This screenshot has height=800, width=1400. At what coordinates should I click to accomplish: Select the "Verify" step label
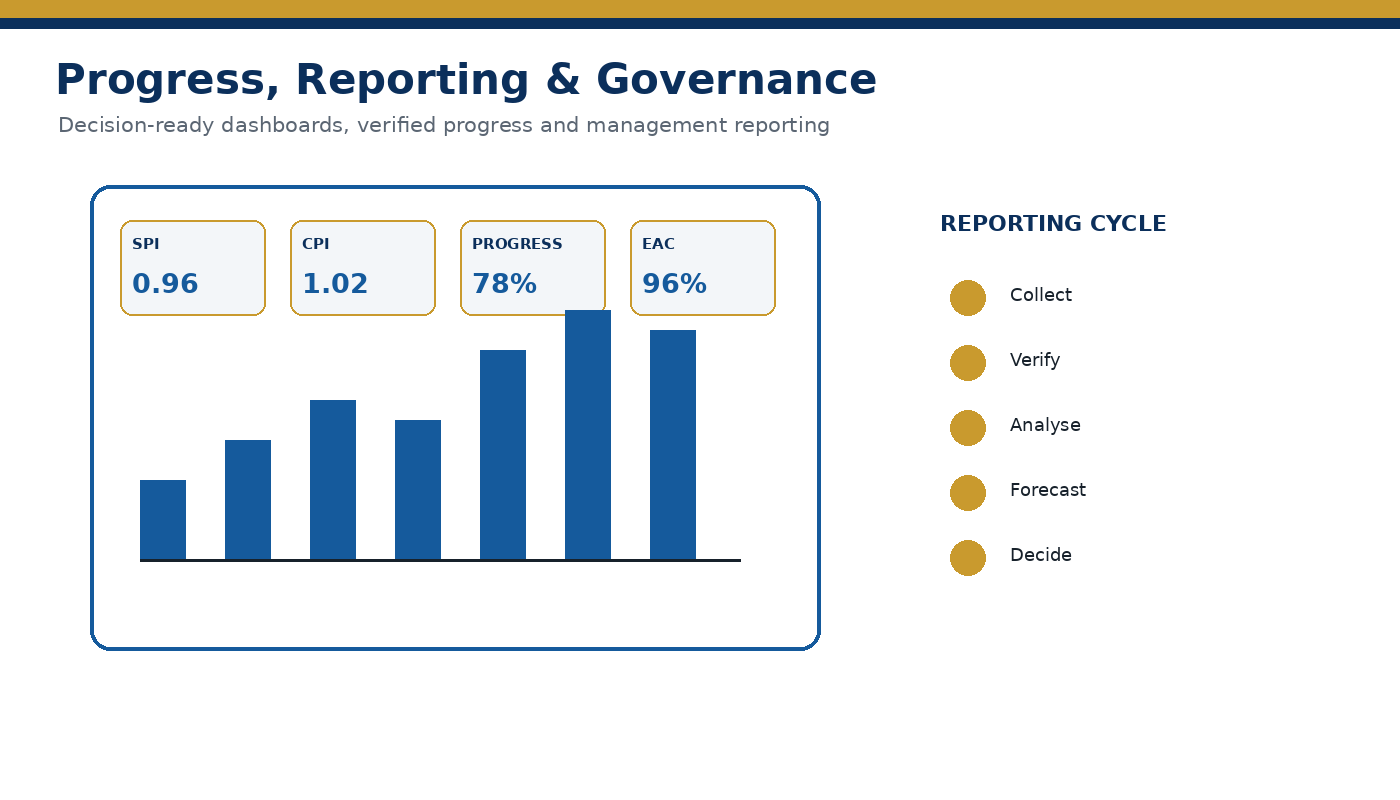(x=1035, y=361)
